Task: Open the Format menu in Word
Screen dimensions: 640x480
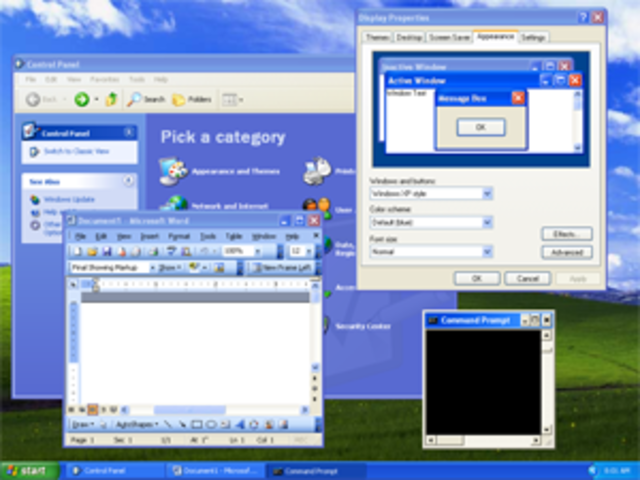Action: [x=179, y=236]
